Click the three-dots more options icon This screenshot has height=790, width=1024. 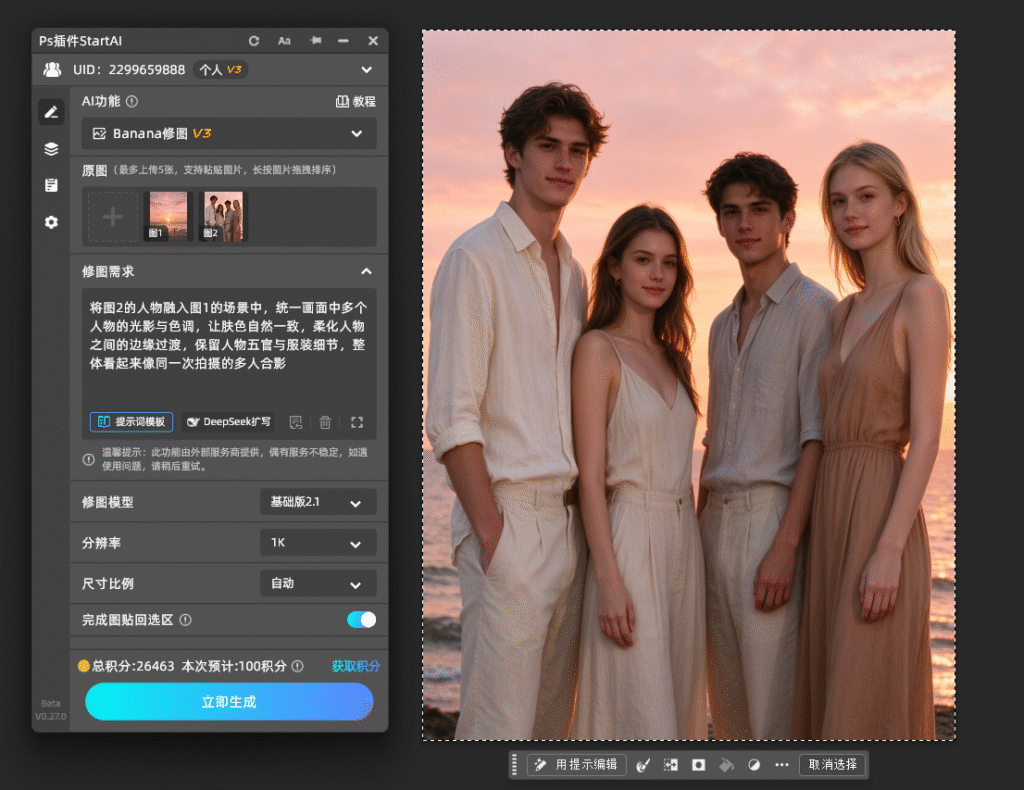pyautogui.click(x=782, y=765)
